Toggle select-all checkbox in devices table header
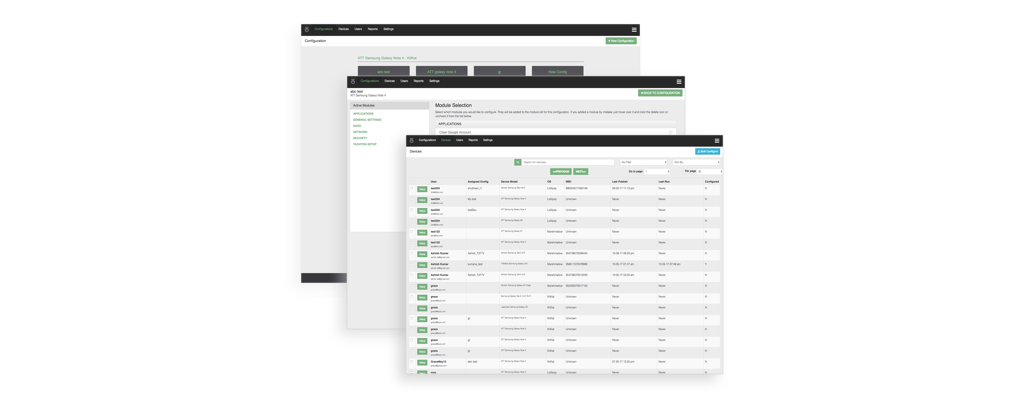This screenshot has height=398, width=1024. click(411, 182)
